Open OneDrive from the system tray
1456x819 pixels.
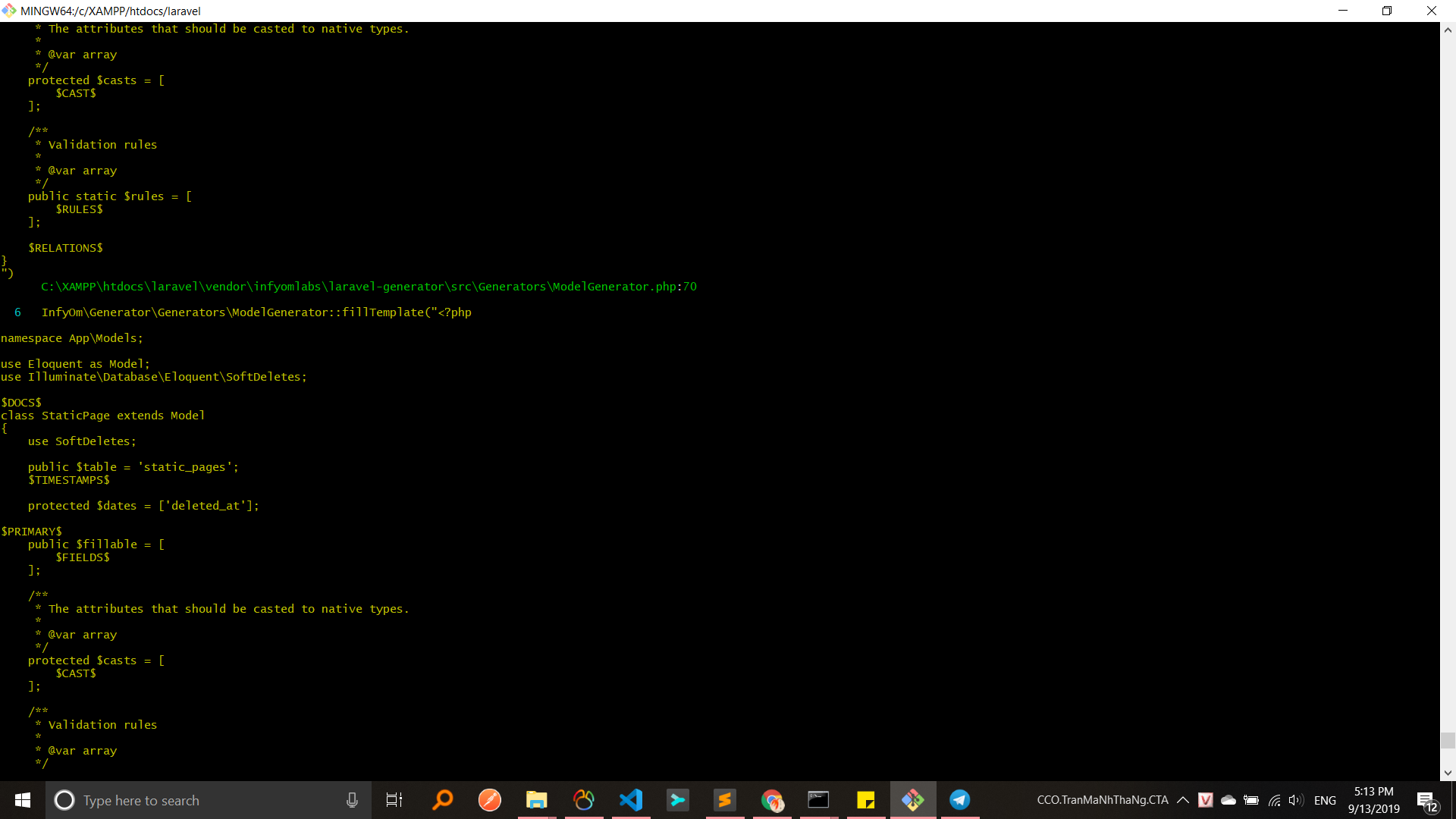[1229, 799]
